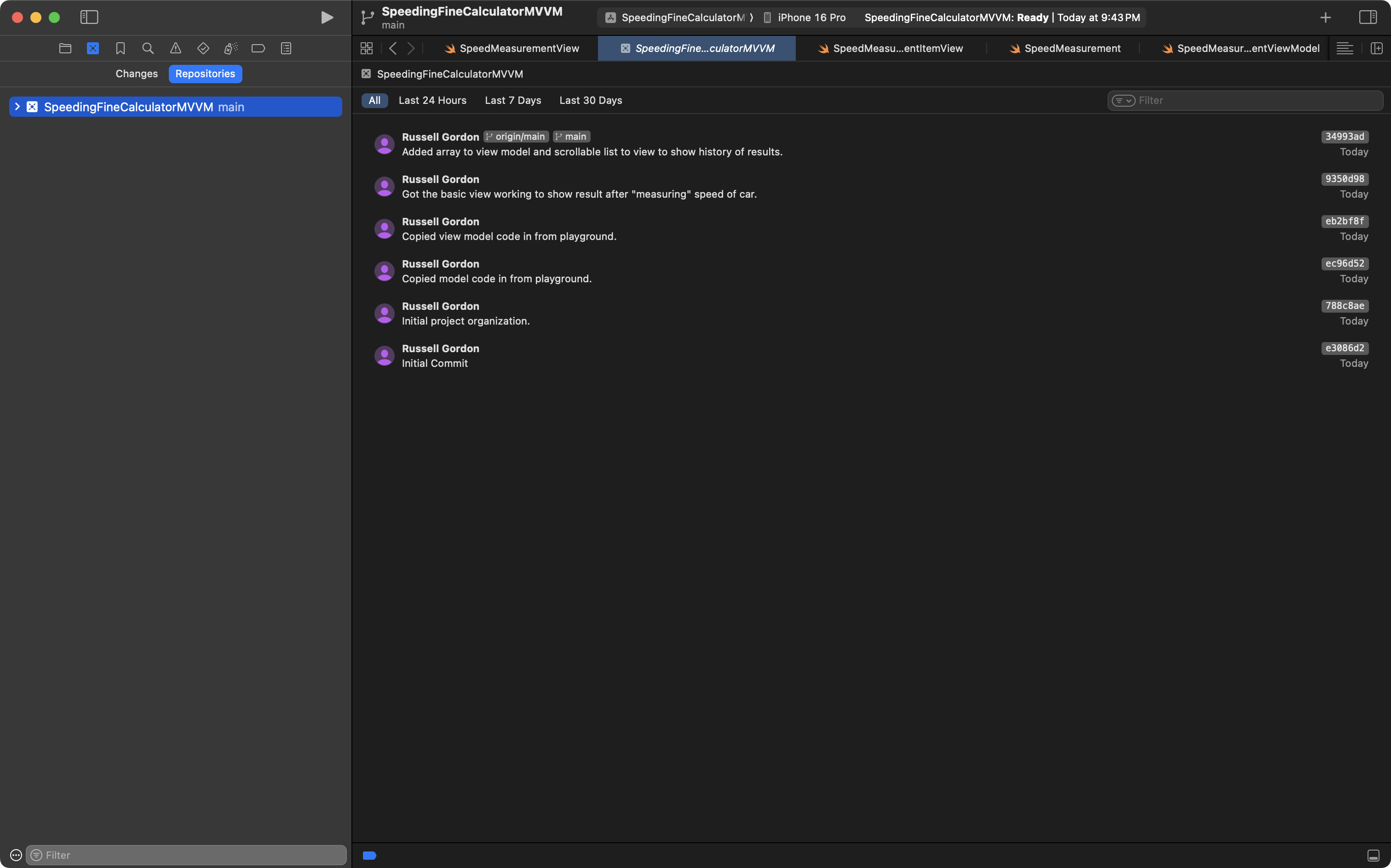Open the Find navigator magnifier icon
Image resolution: width=1391 pixels, height=868 pixels.
tap(148, 48)
